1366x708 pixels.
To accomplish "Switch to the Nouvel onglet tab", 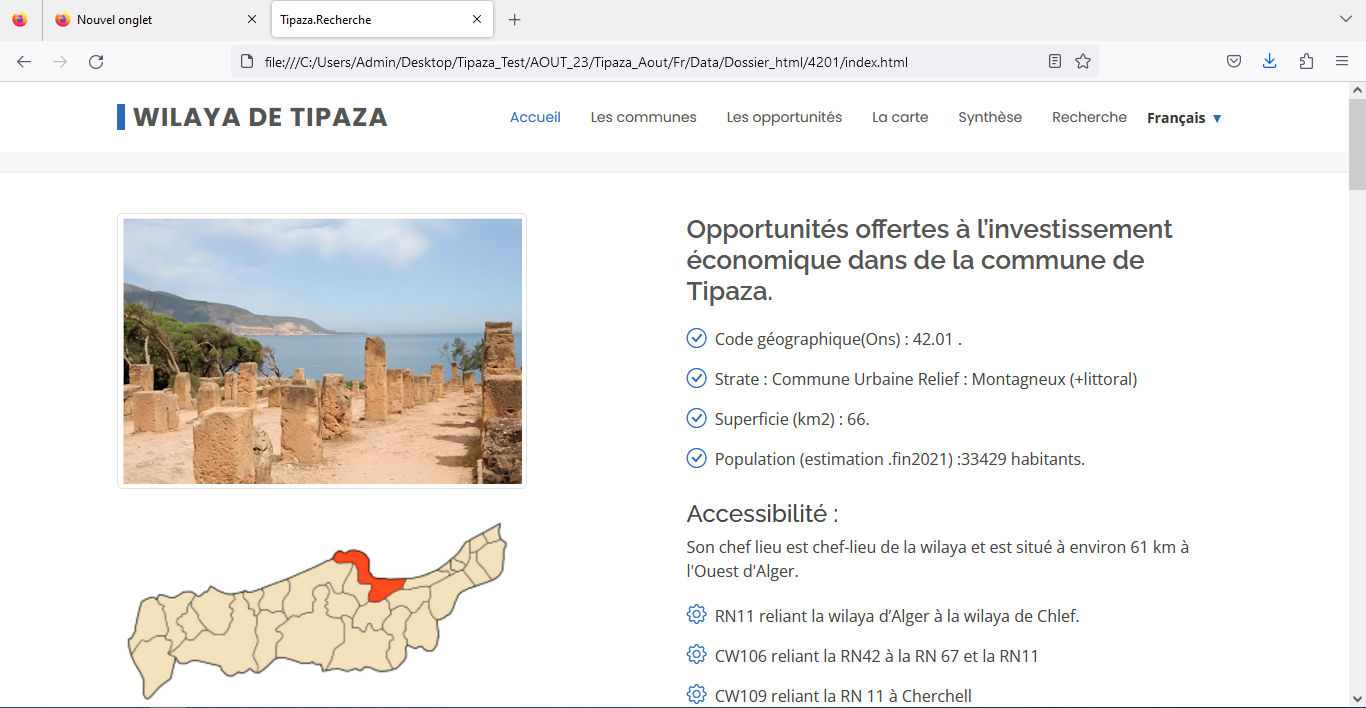I will coord(150,20).
